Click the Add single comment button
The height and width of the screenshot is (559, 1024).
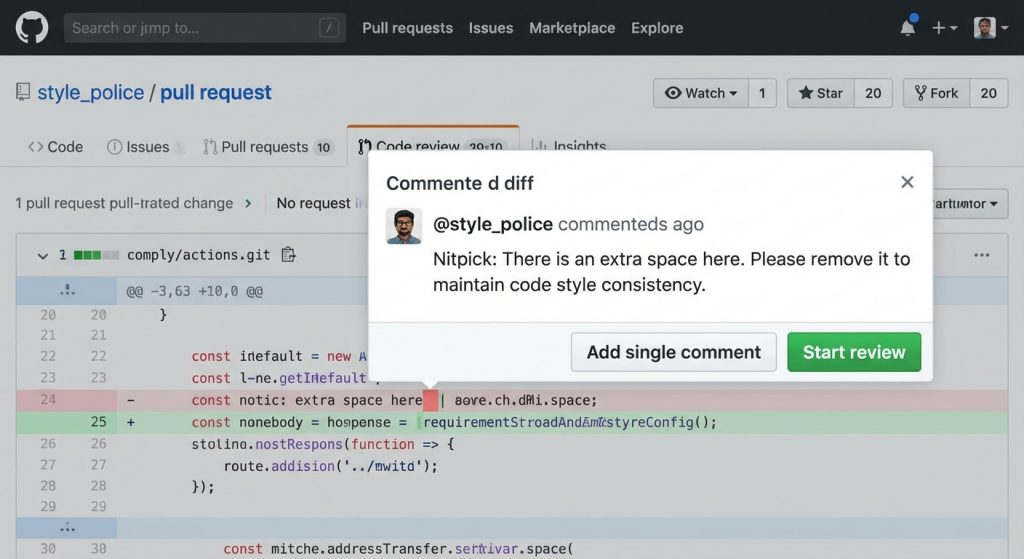(x=673, y=352)
